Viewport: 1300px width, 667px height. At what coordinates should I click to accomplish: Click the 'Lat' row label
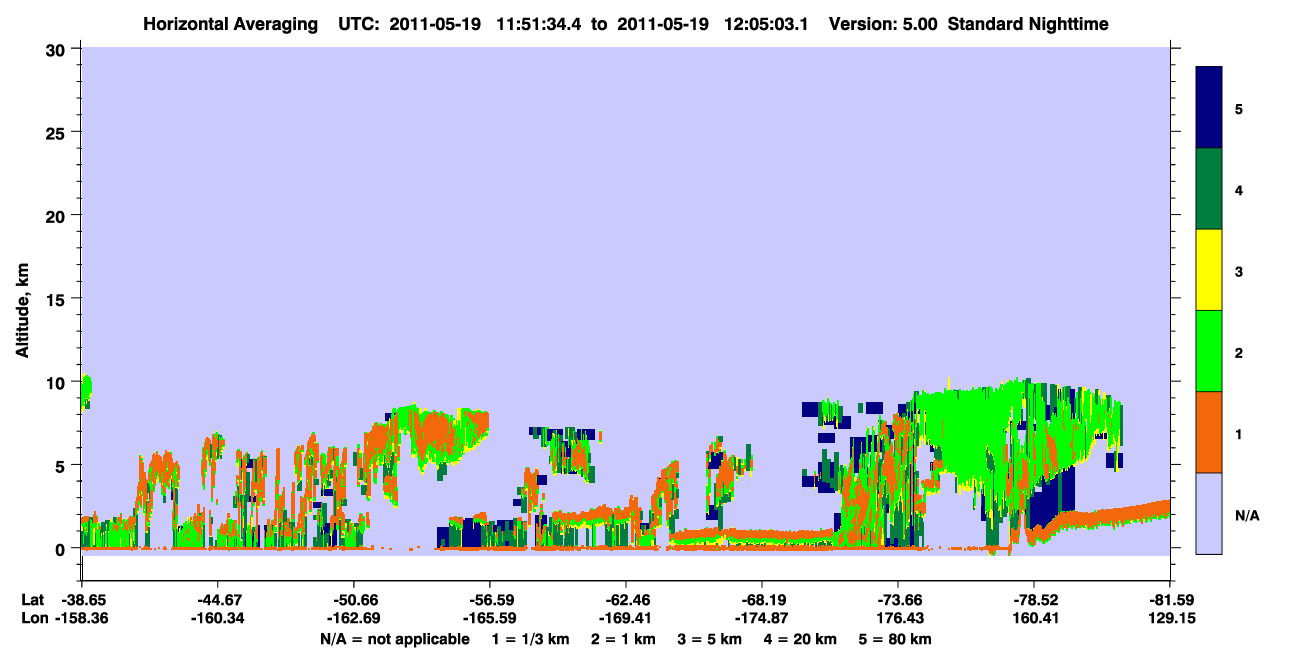pyautogui.click(x=32, y=600)
